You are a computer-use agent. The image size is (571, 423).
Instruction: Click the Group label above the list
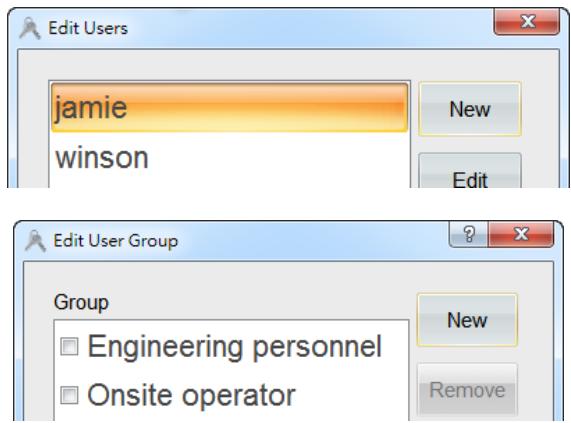pos(81,302)
